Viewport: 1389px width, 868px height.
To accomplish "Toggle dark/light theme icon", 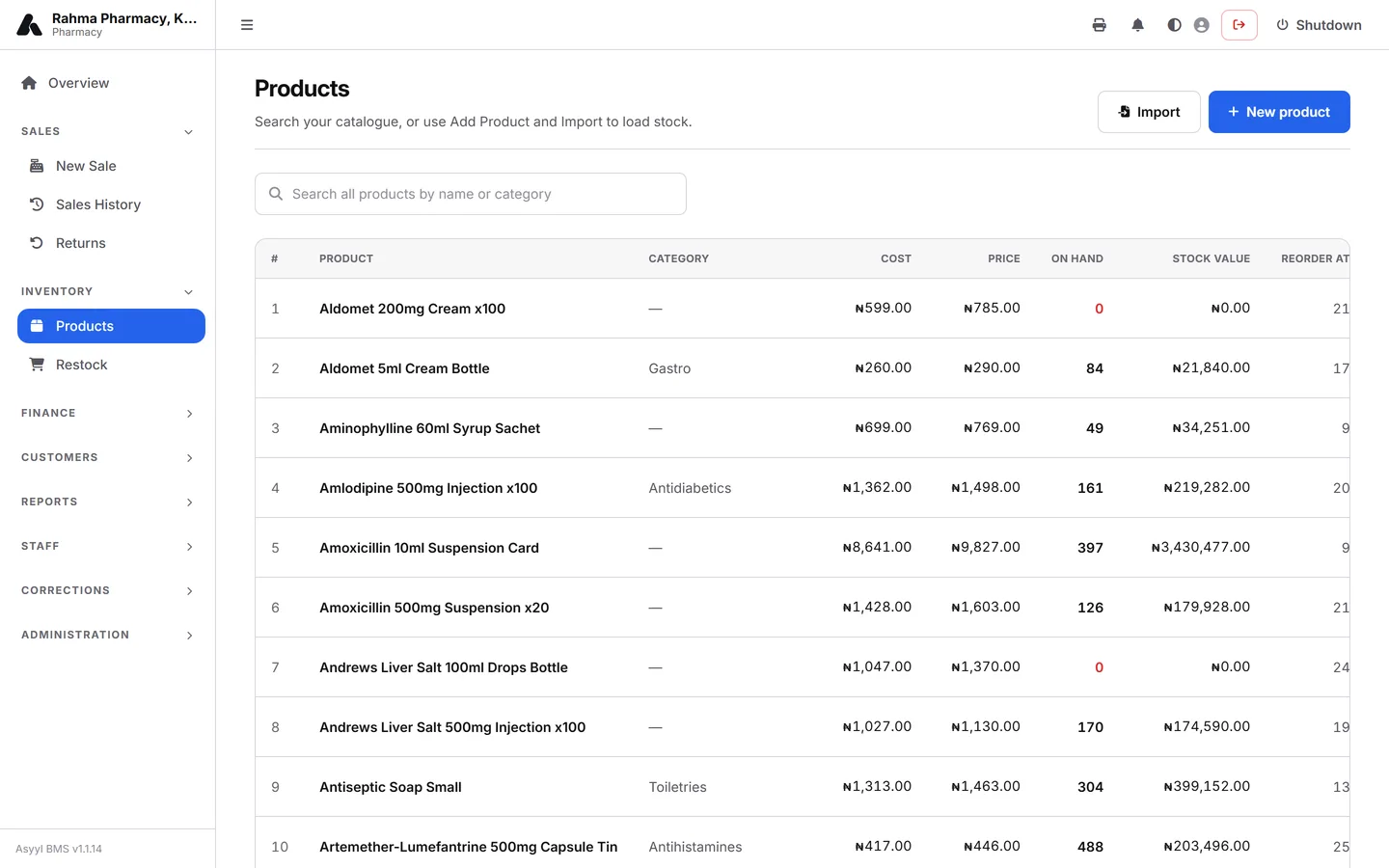I will click(x=1174, y=25).
